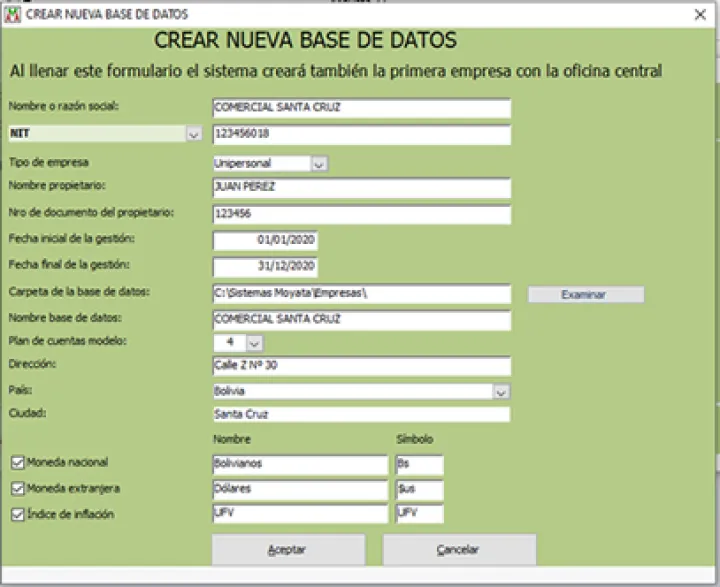This screenshot has width=720, height=587.
Task: Click the Bs currency symbol field
Action: pyautogui.click(x=419, y=464)
